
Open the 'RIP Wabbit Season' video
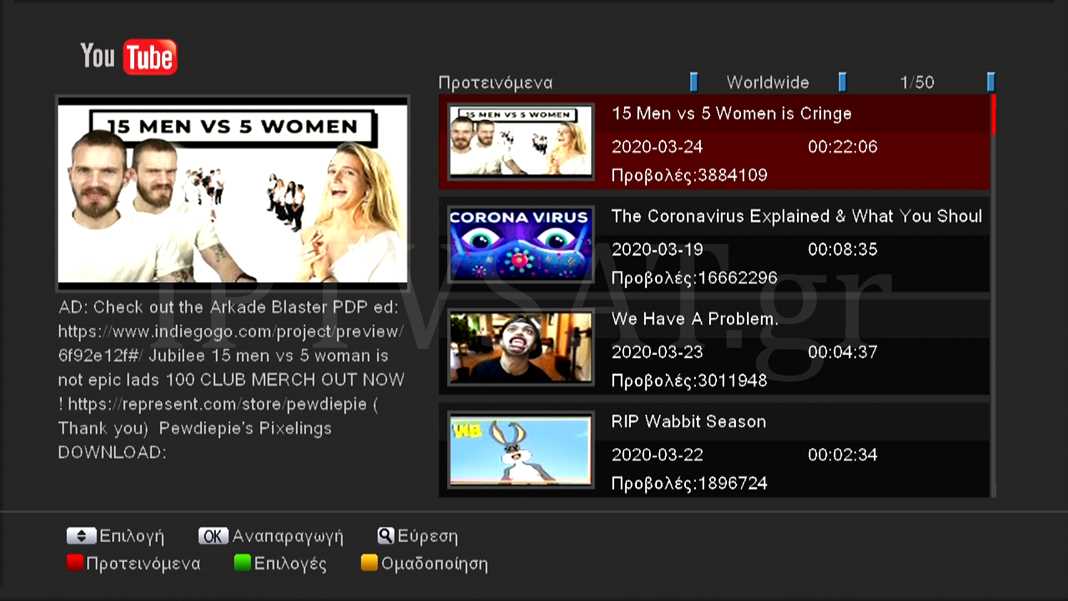coord(688,422)
